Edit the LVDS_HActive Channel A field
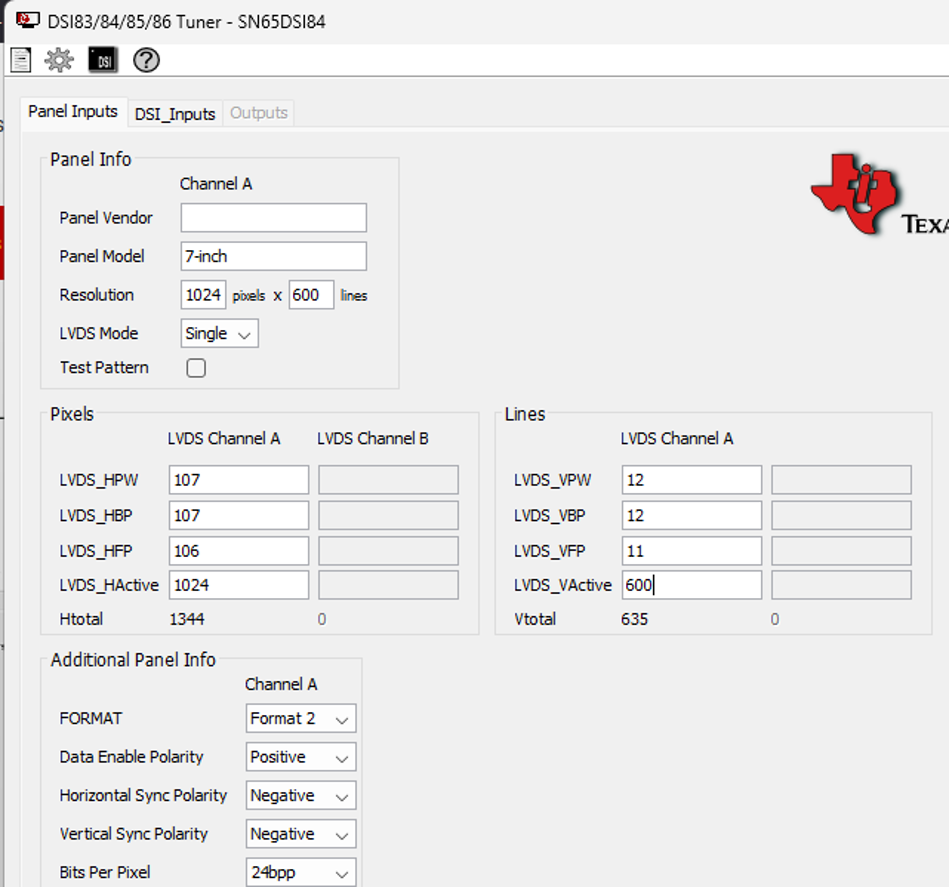 pyautogui.click(x=239, y=585)
